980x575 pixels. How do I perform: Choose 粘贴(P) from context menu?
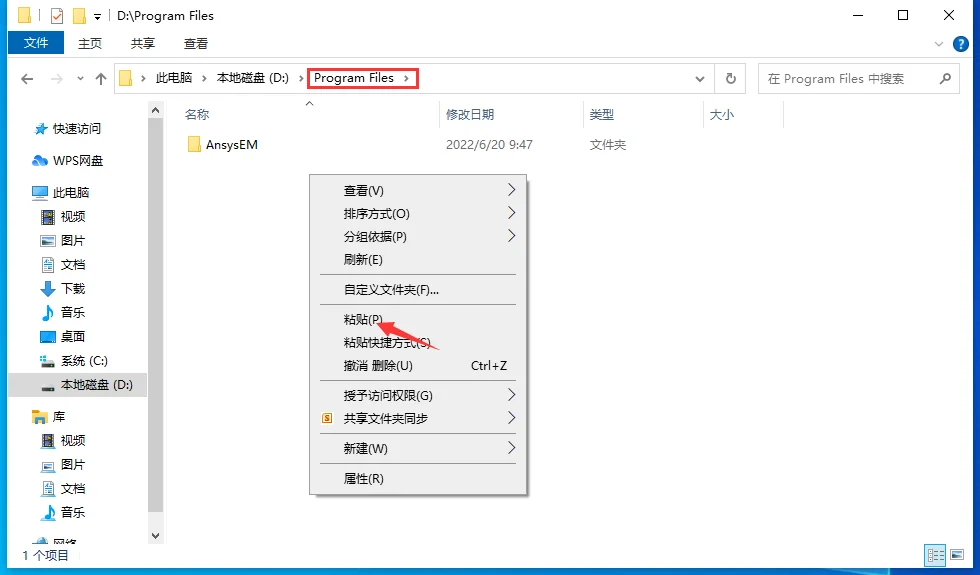(418, 319)
